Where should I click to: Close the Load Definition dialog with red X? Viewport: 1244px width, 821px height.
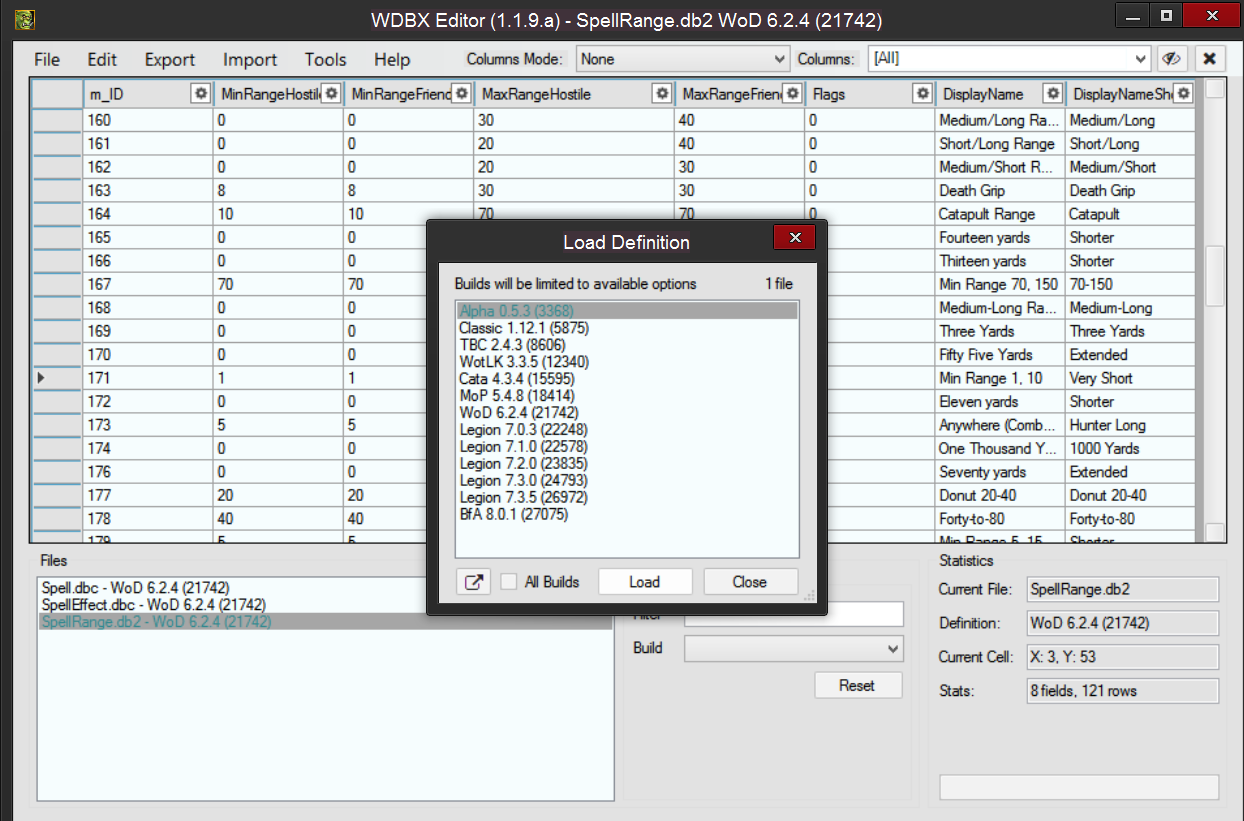click(x=795, y=237)
